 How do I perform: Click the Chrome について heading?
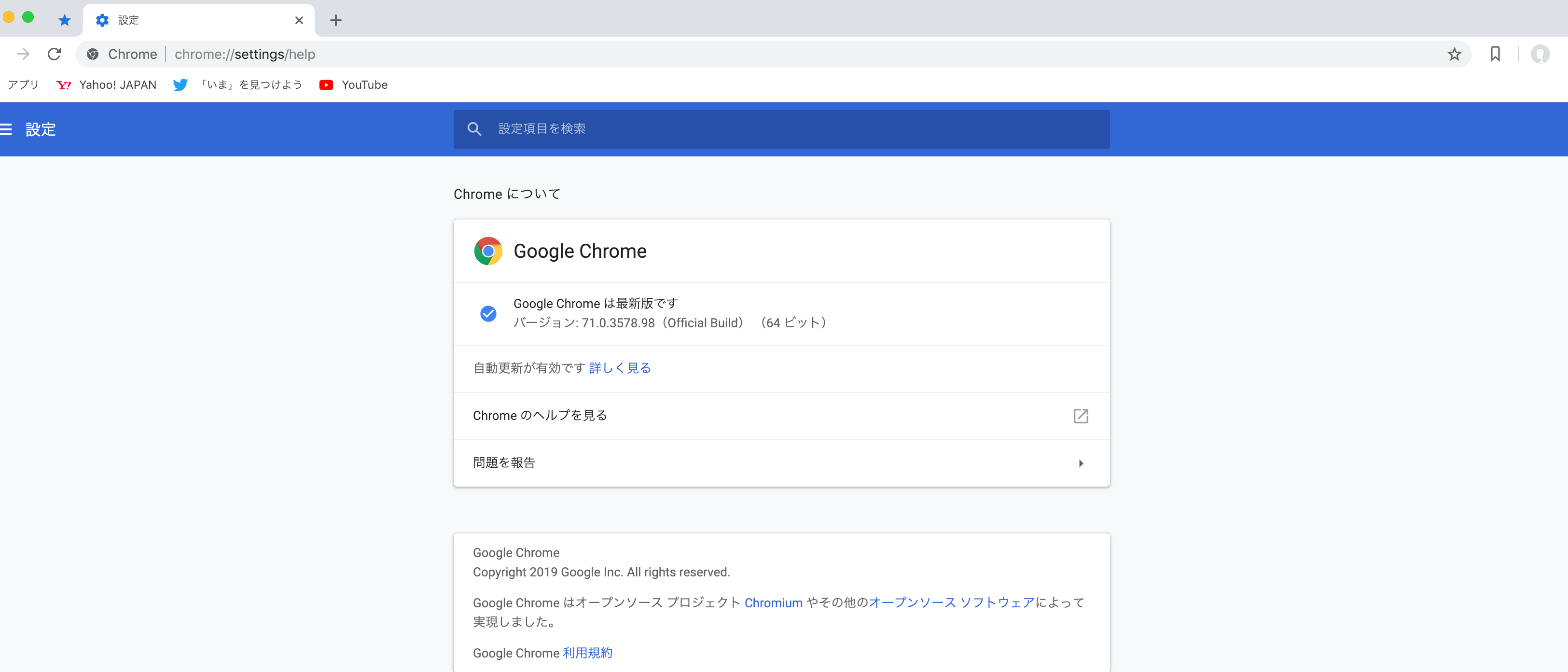(x=506, y=194)
